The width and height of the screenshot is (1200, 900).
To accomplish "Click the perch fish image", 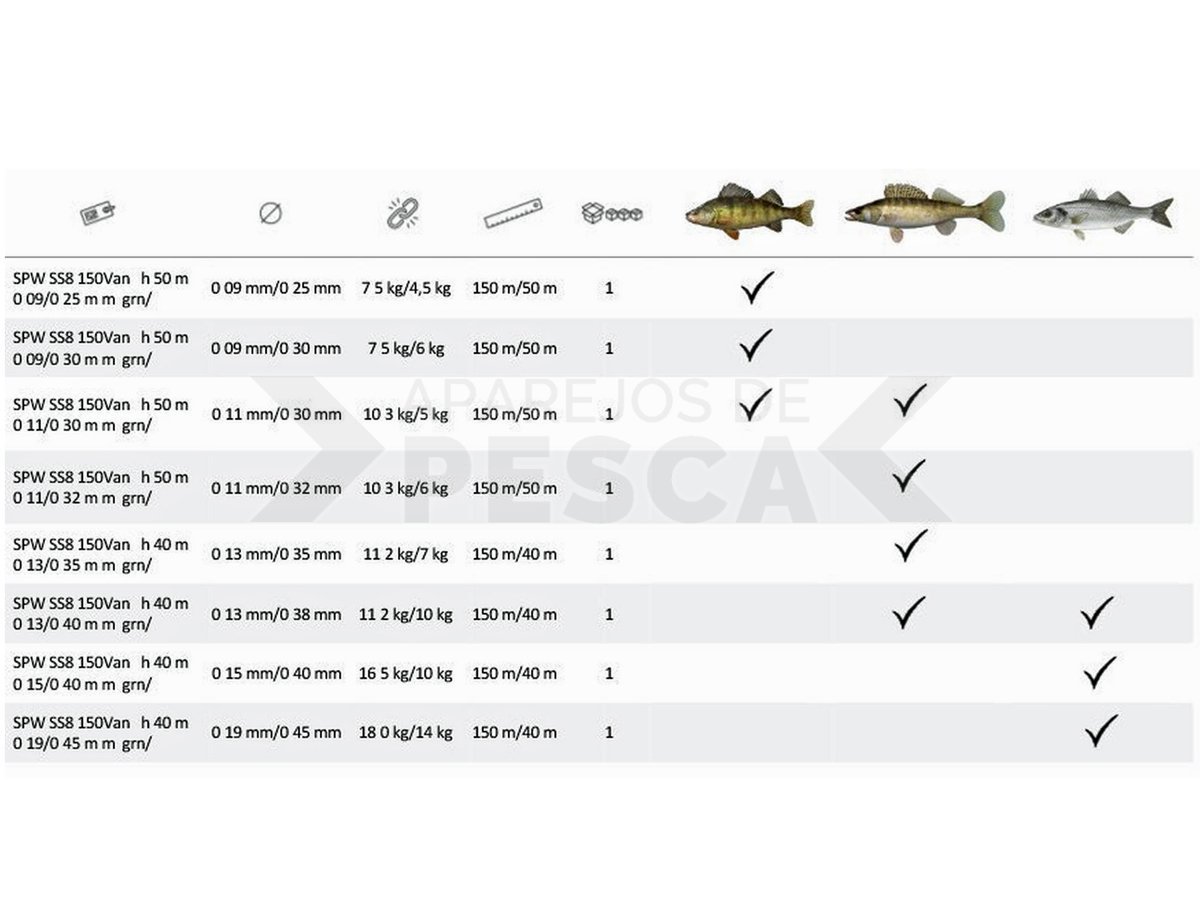I will 749,211.
